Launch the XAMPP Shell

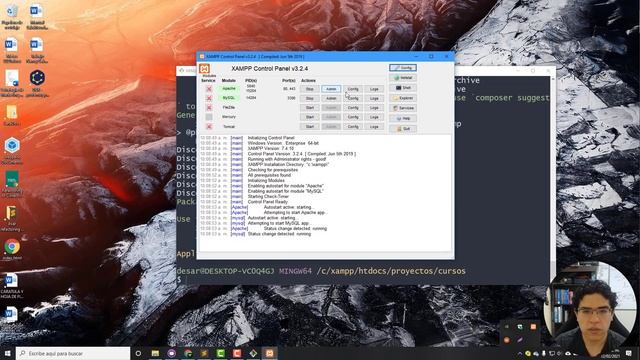[x=403, y=88]
